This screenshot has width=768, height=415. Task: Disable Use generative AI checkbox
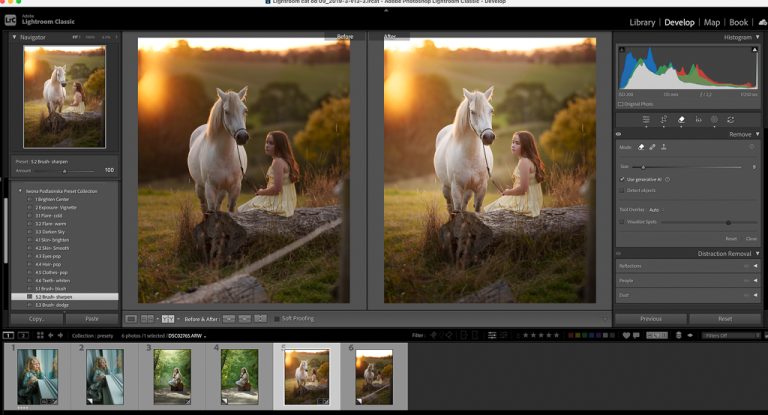(622, 179)
